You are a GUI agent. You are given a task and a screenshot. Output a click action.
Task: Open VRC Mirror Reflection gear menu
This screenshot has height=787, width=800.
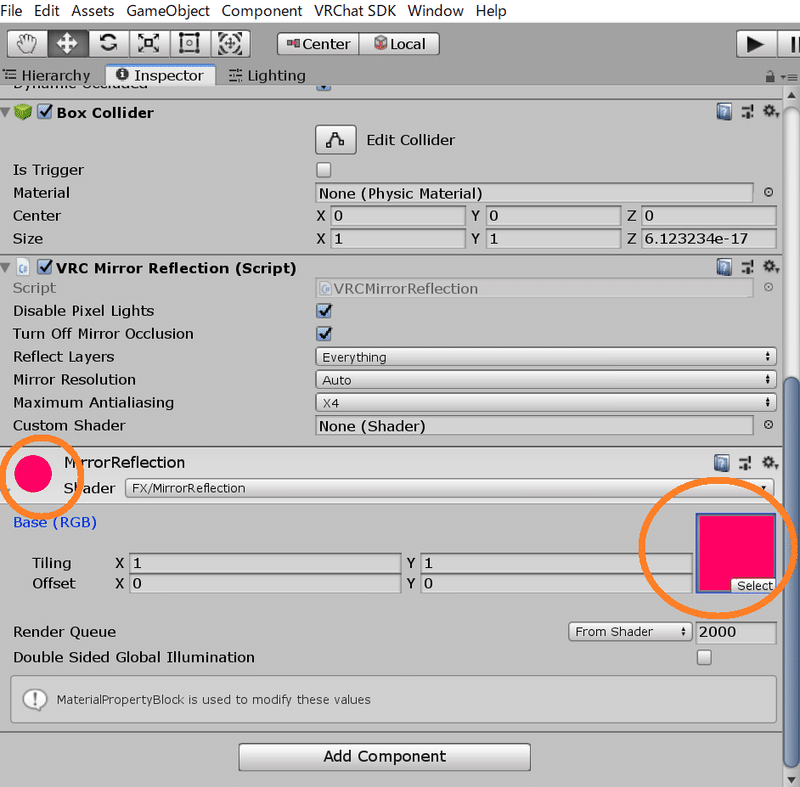pyautogui.click(x=770, y=266)
